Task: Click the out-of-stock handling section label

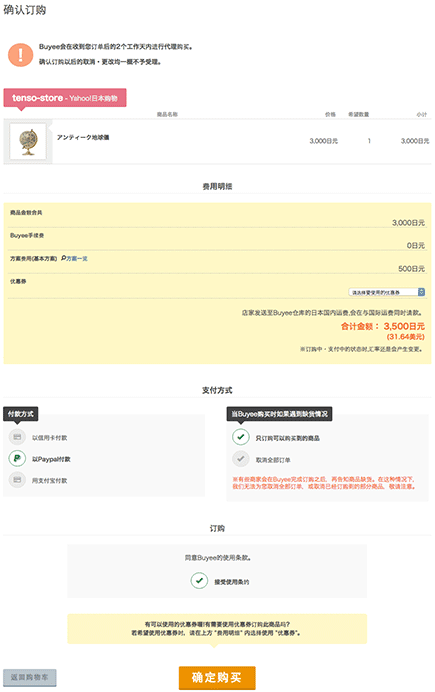Action: point(279,414)
